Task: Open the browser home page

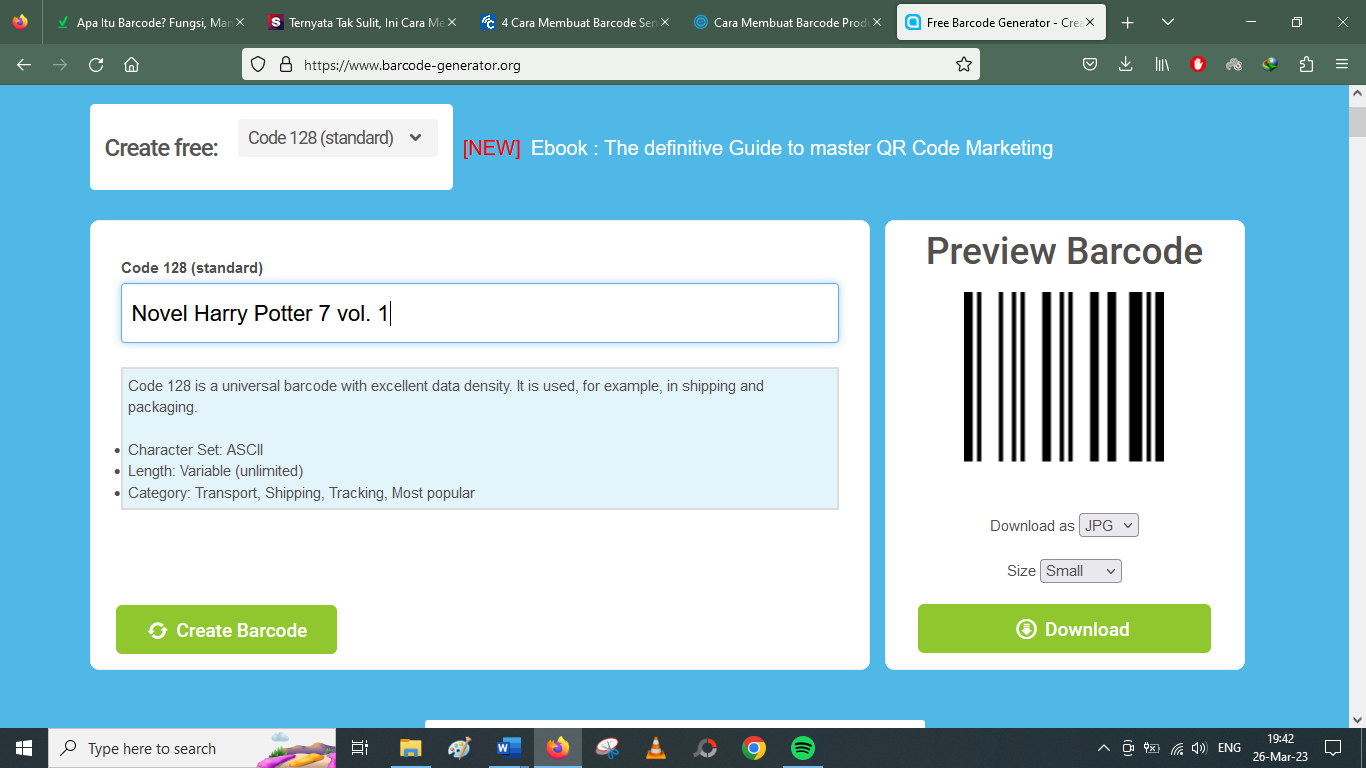Action: (x=131, y=65)
